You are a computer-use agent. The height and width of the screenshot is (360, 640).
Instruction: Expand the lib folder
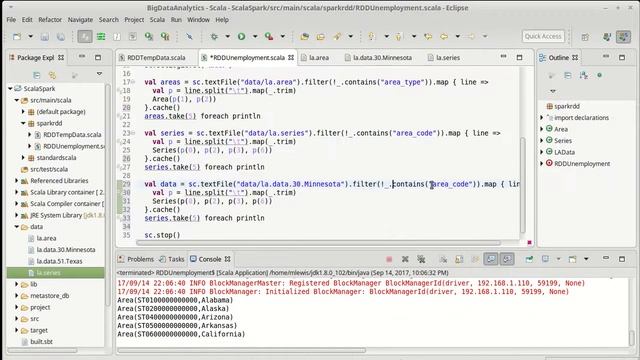pos(17,284)
